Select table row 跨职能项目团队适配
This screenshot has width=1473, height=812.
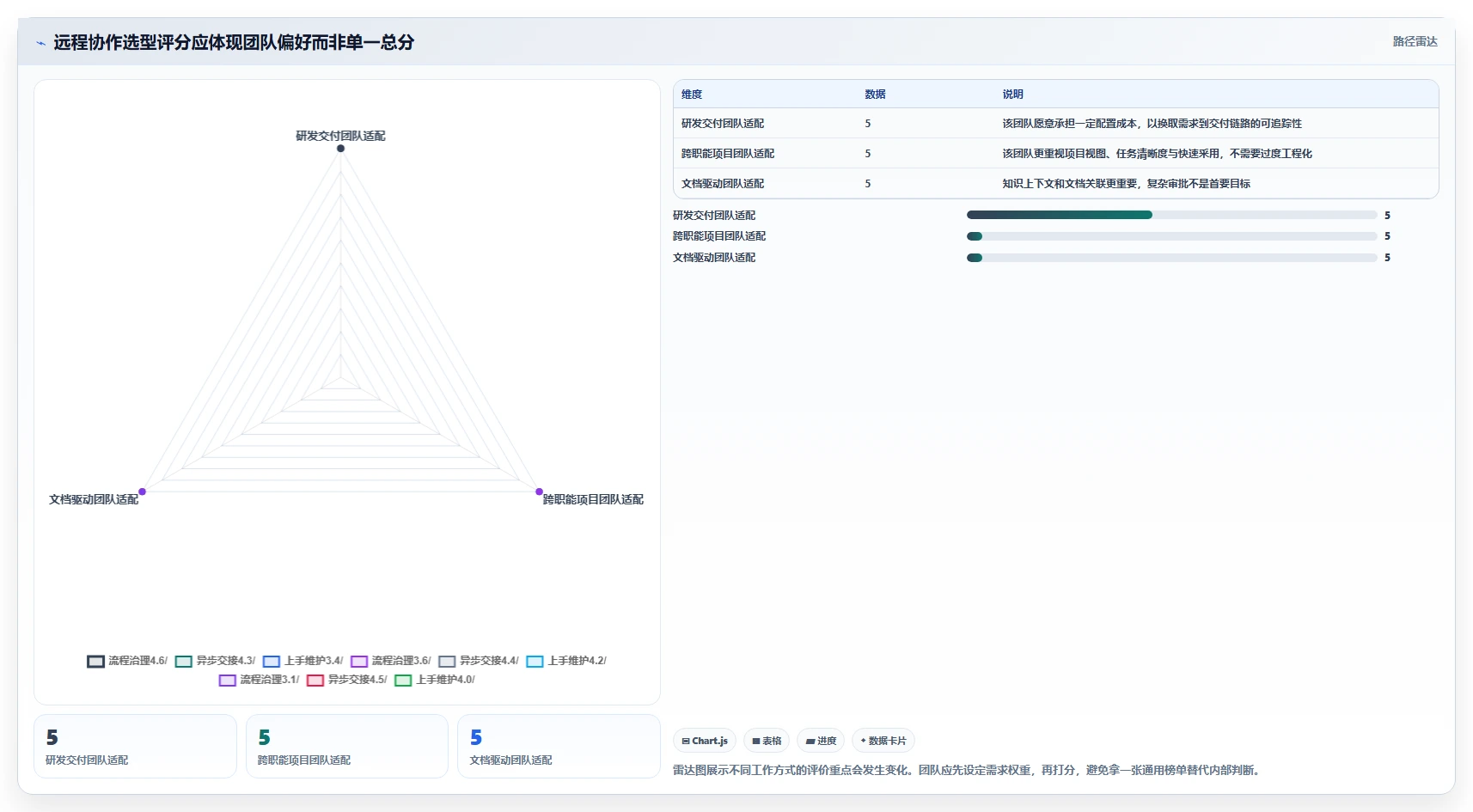1056,154
